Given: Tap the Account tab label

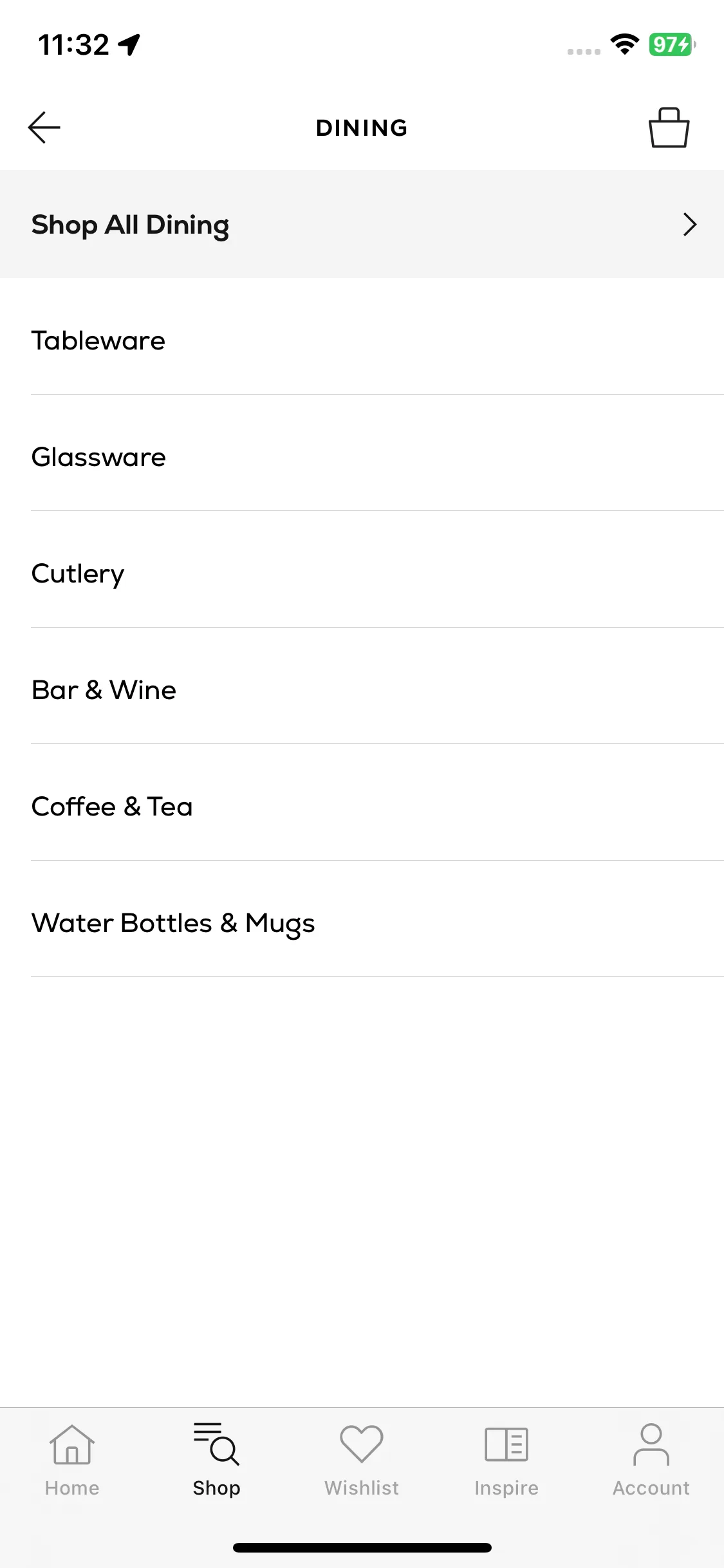Looking at the screenshot, I should click(651, 1488).
